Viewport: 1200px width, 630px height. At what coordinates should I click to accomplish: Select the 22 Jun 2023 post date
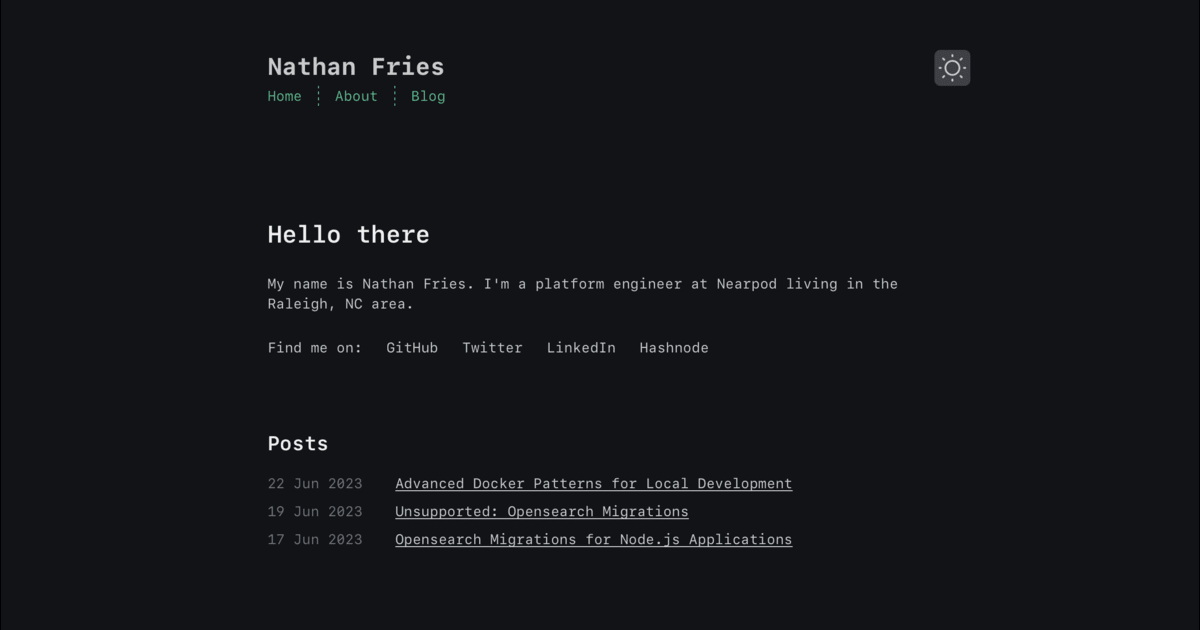[x=315, y=483]
